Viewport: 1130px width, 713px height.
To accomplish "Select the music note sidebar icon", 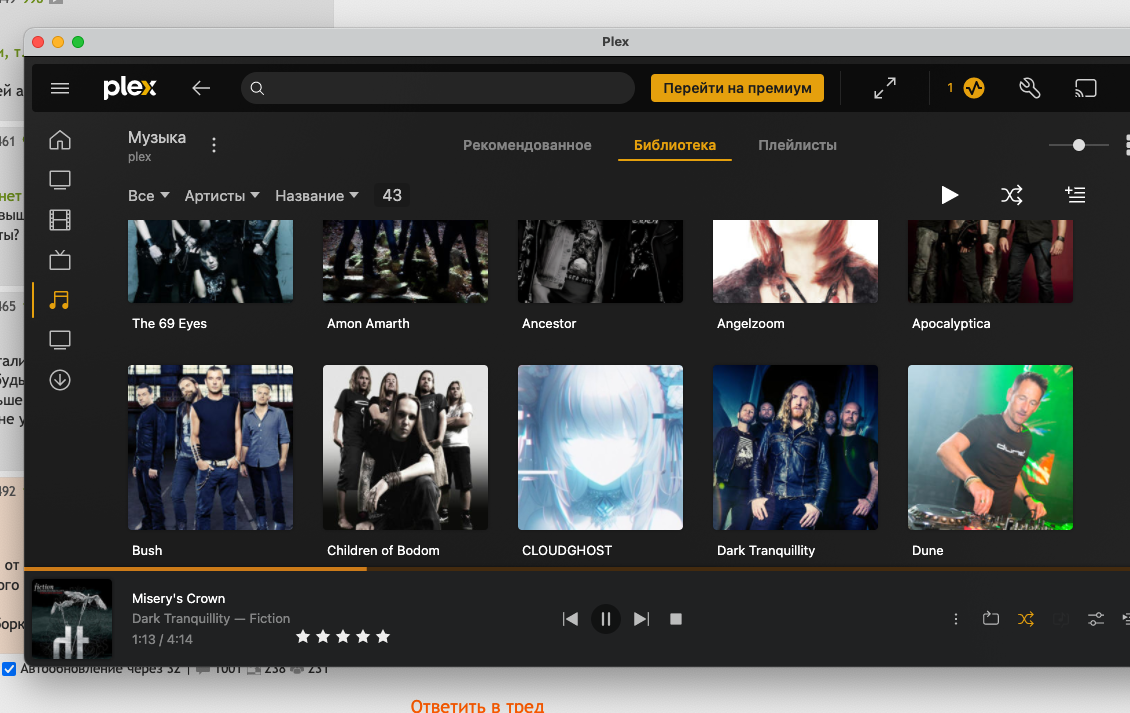I will 60,300.
